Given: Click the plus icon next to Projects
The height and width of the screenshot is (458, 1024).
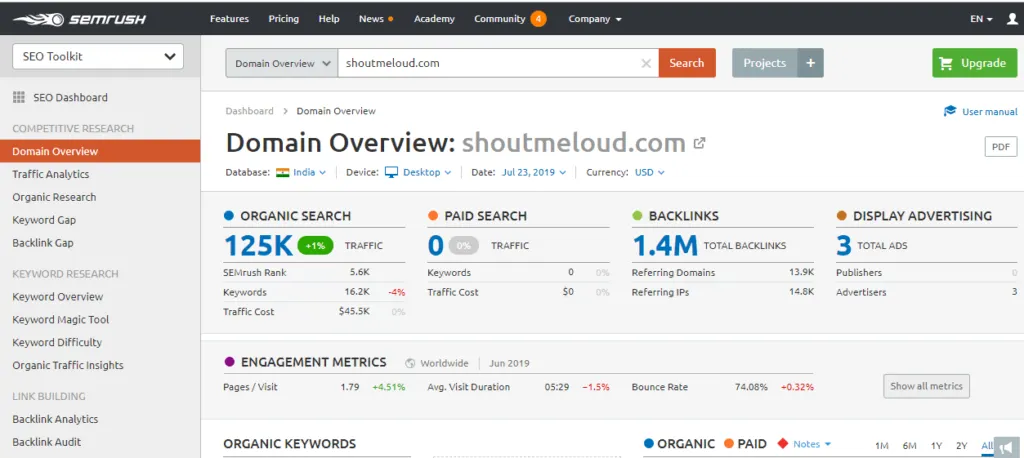Looking at the screenshot, I should (x=810, y=63).
